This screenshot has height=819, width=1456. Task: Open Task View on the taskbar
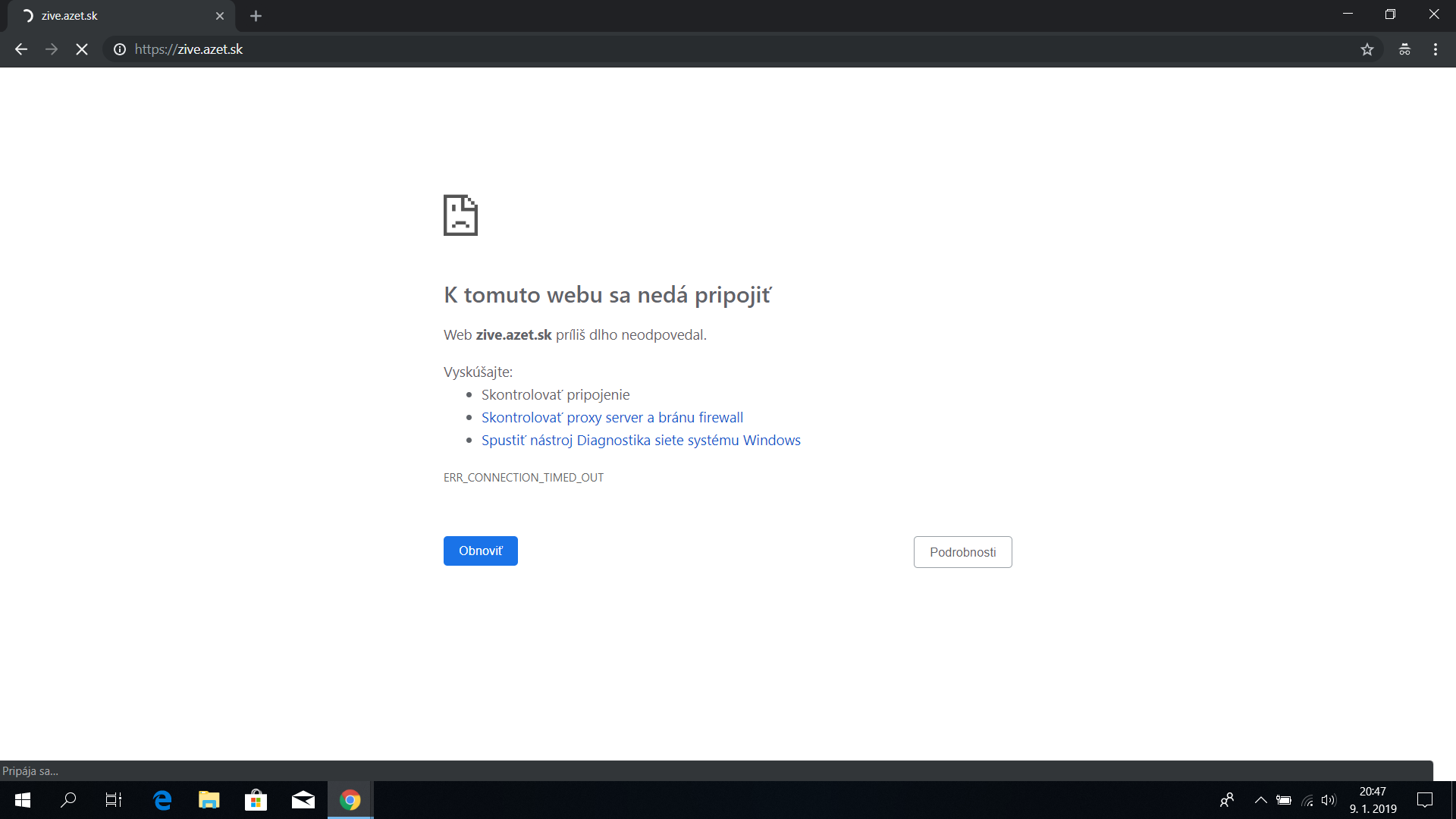[114, 800]
